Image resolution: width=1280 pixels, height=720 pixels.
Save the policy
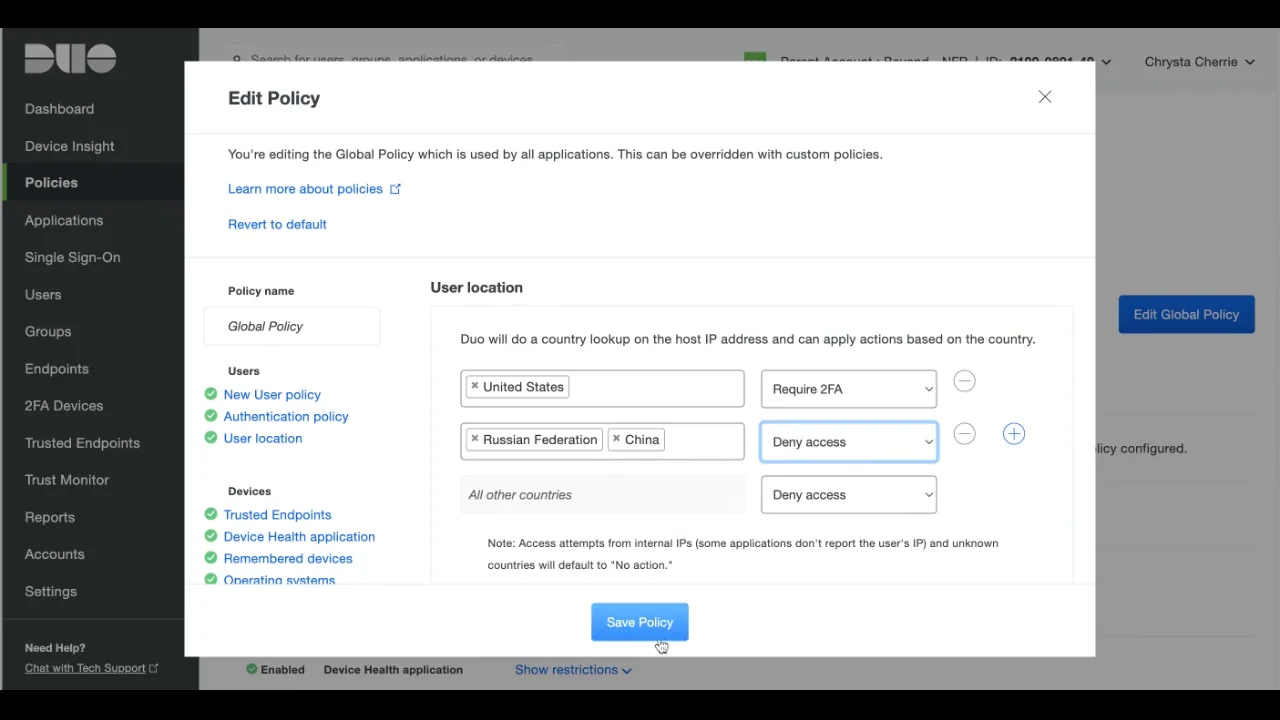640,622
